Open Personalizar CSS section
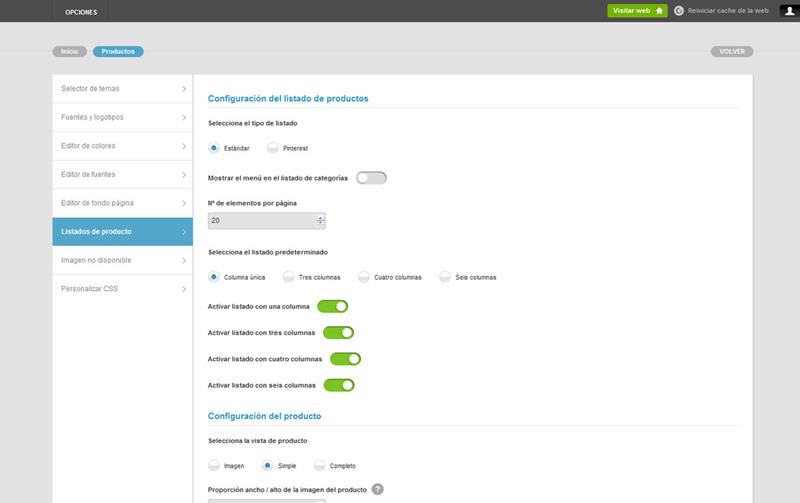 pos(122,289)
